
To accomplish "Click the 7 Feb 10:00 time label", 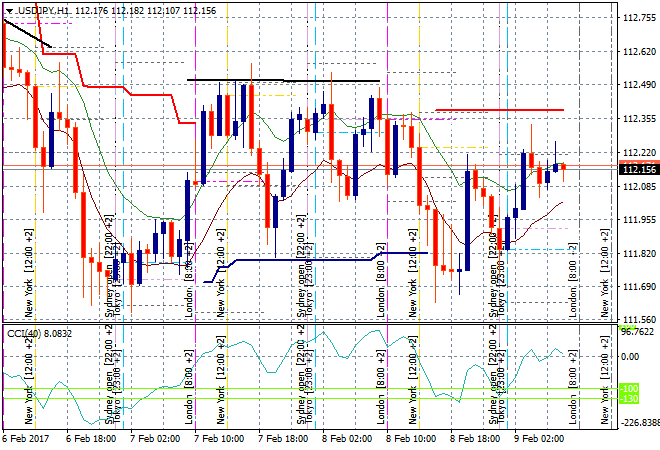I will (219, 439).
